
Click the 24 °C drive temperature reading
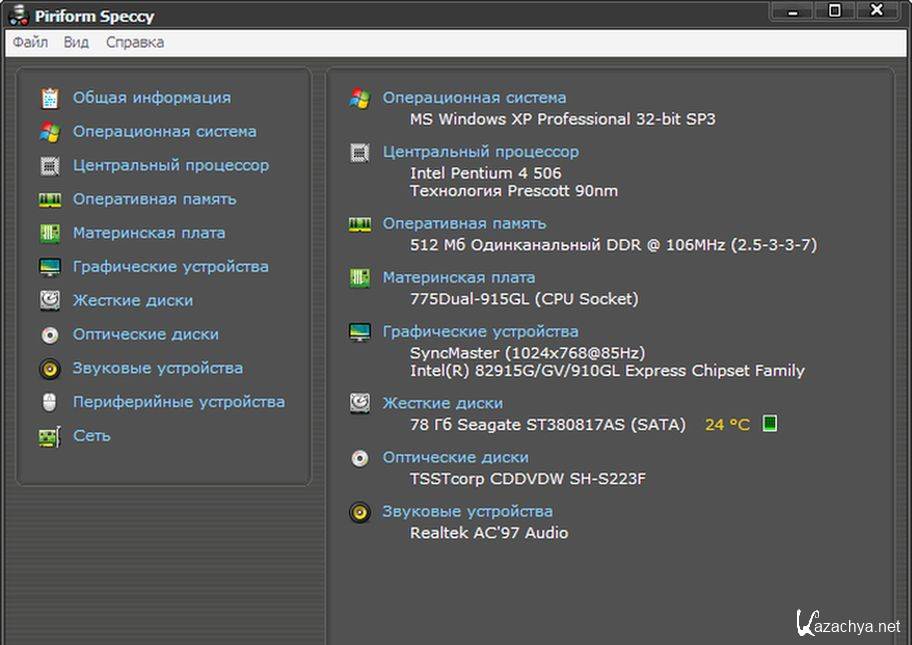pyautogui.click(x=726, y=425)
